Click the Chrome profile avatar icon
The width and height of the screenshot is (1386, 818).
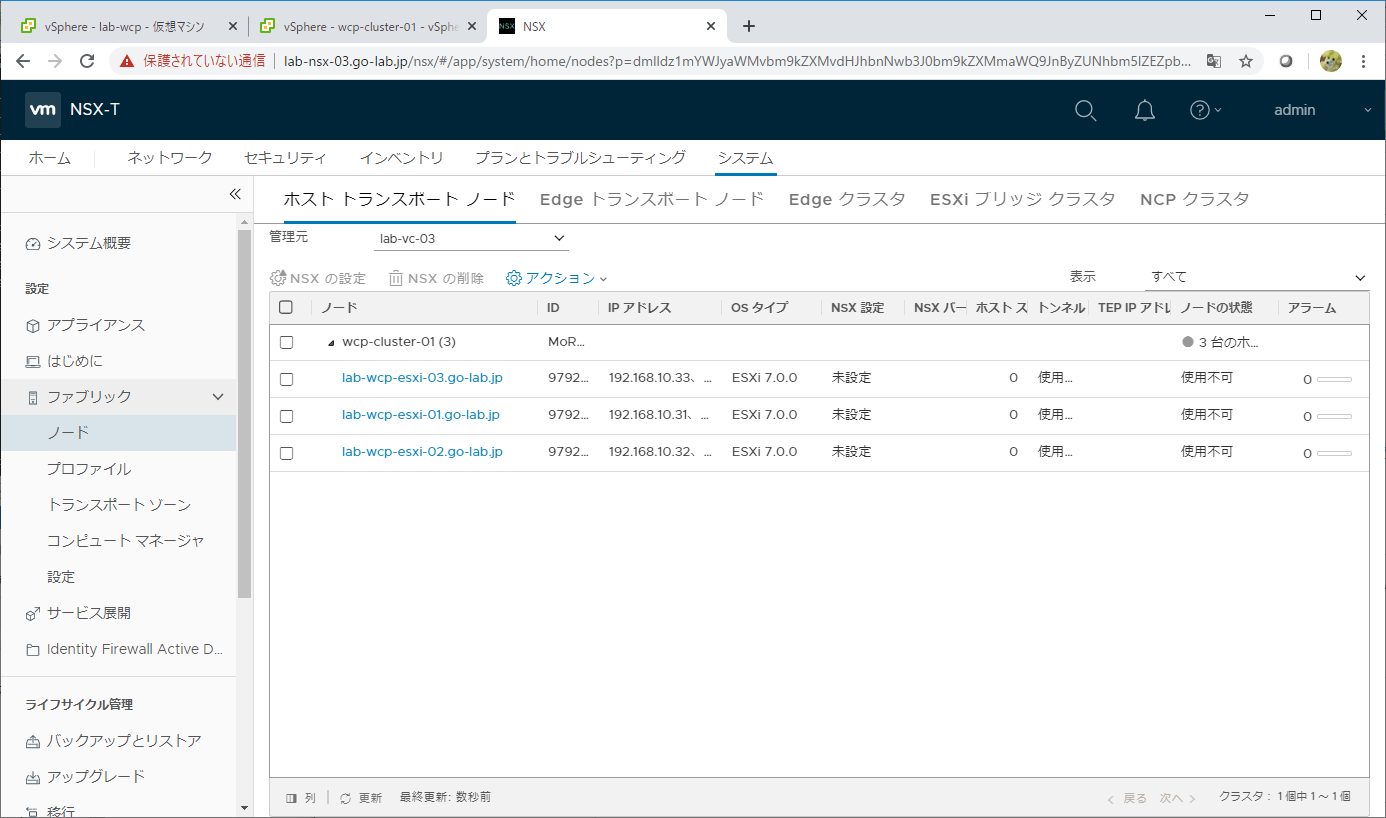(x=1330, y=61)
